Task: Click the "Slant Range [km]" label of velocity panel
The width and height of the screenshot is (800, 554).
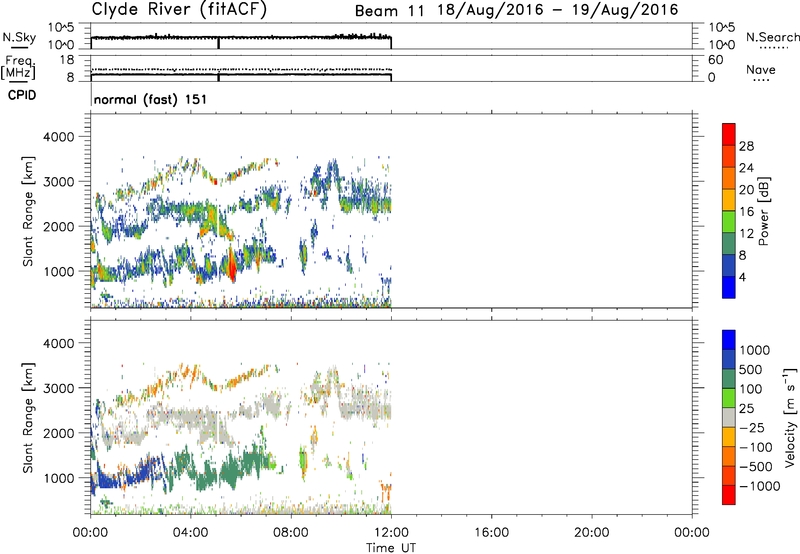Action: pyautogui.click(x=28, y=417)
